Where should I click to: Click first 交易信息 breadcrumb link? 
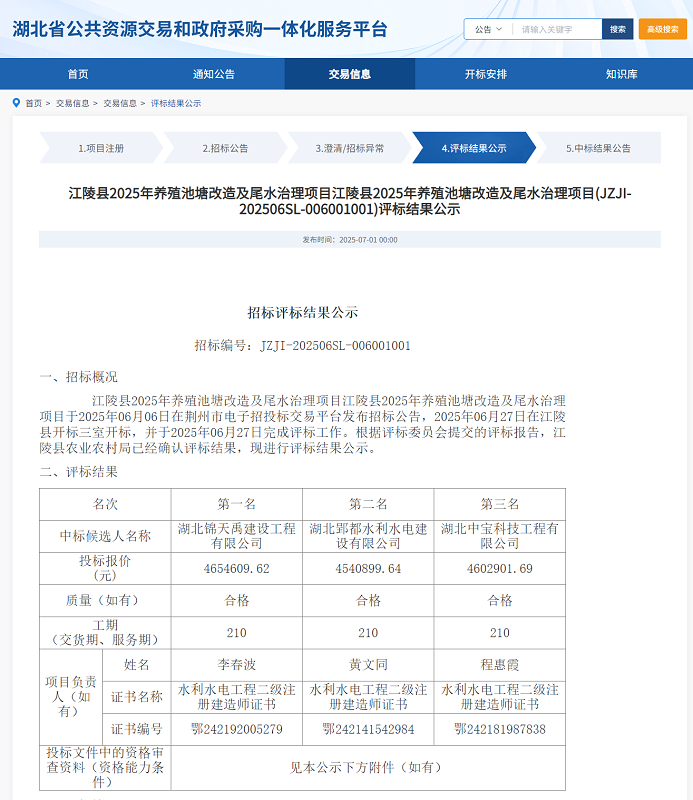[x=72, y=103]
